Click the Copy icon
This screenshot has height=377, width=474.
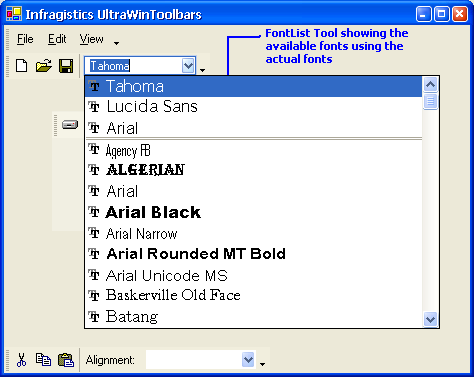[x=43, y=360]
